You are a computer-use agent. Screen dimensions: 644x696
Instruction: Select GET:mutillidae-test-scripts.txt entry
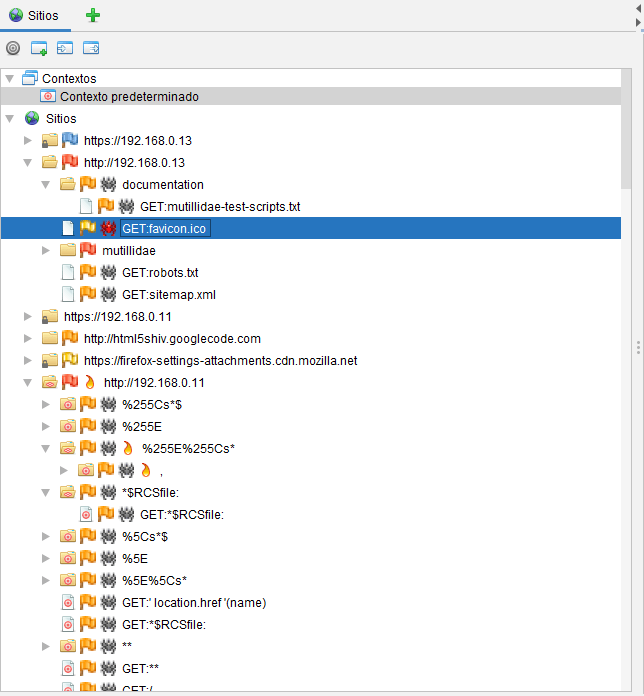click(220, 207)
